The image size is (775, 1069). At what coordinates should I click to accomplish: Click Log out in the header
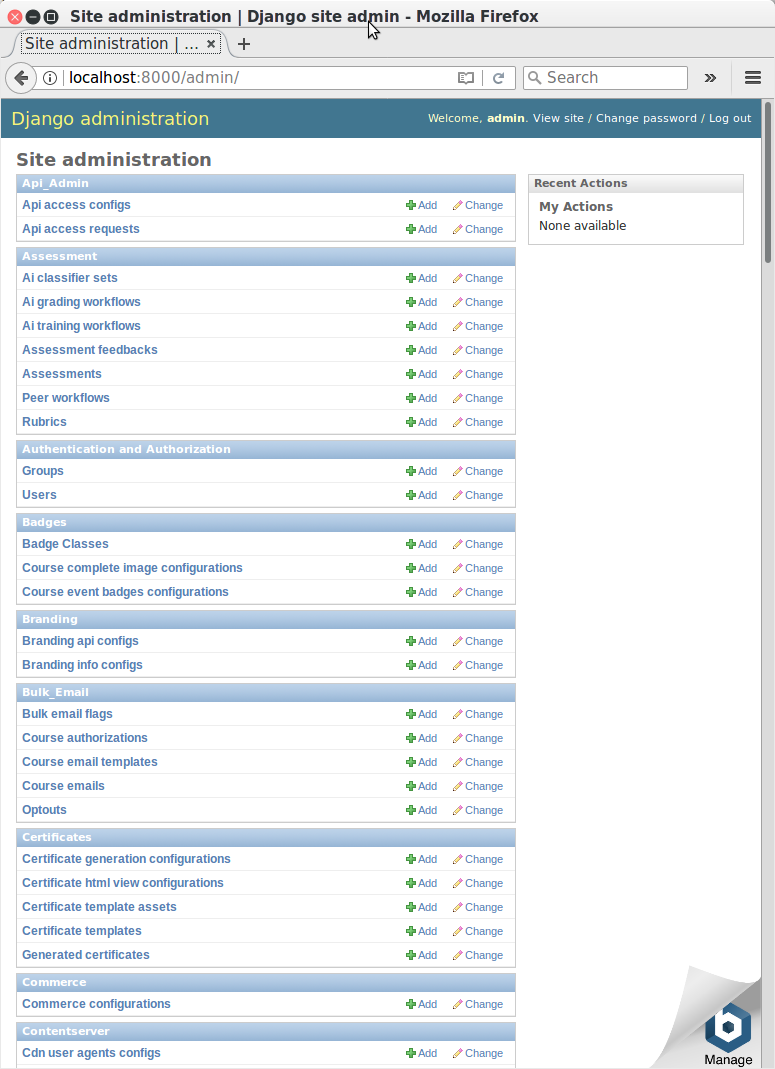click(x=730, y=118)
